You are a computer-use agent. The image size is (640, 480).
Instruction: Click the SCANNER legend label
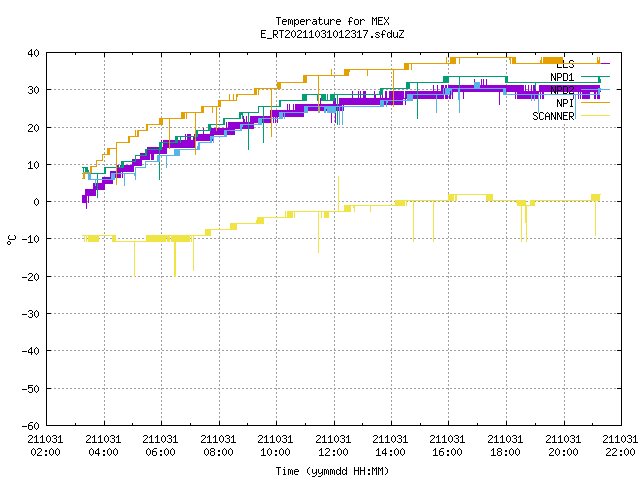point(553,116)
